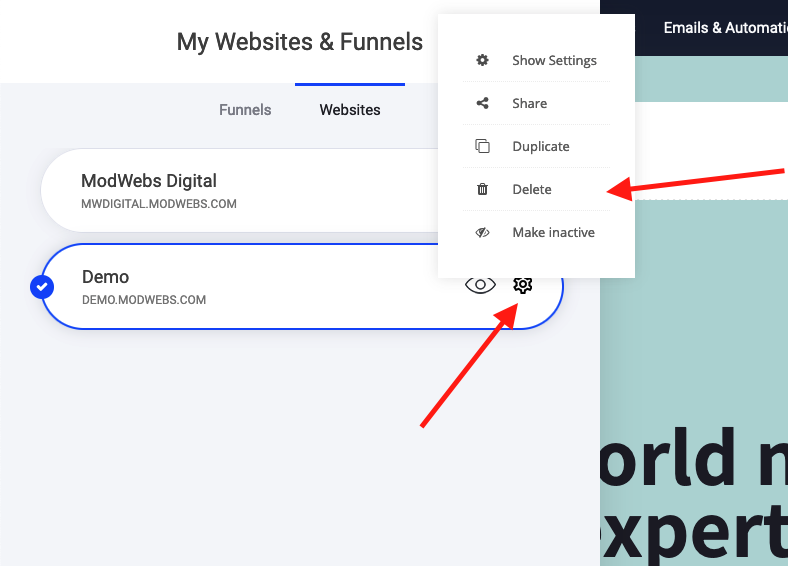Toggle the blue checkmark on Demo
The height and width of the screenshot is (566, 788).
(42, 287)
